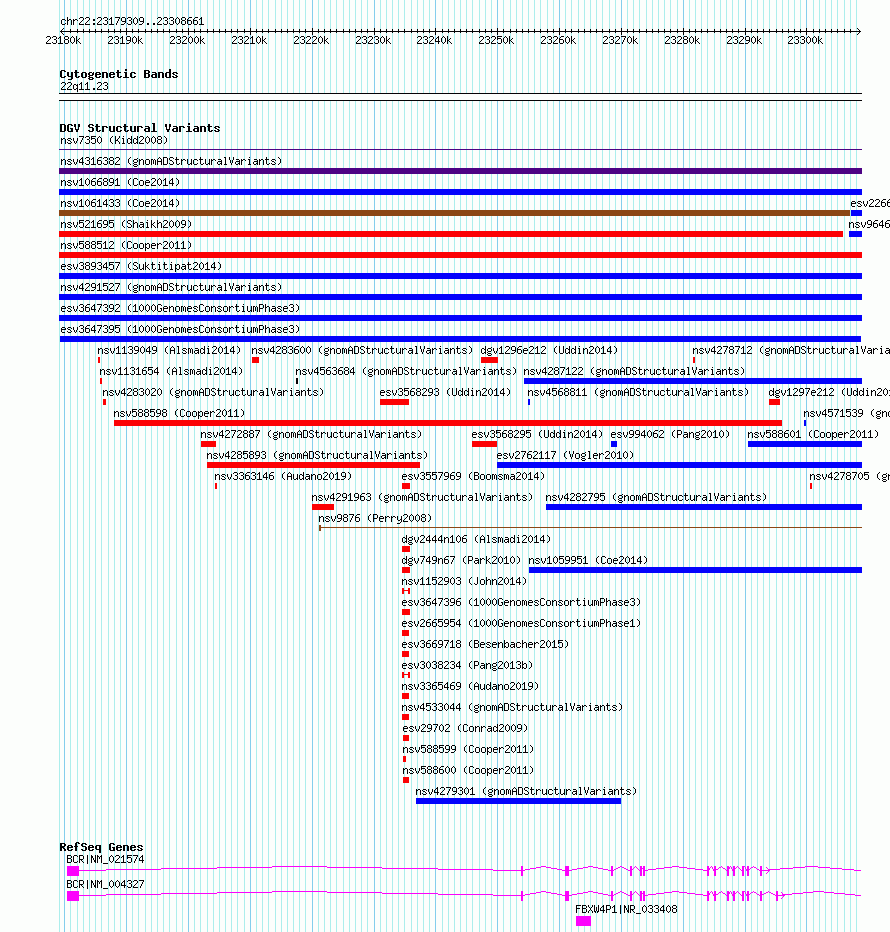Select nsv1139049 (Alsmadi2014) variant label
This screenshot has height=932, width=890.
169,350
